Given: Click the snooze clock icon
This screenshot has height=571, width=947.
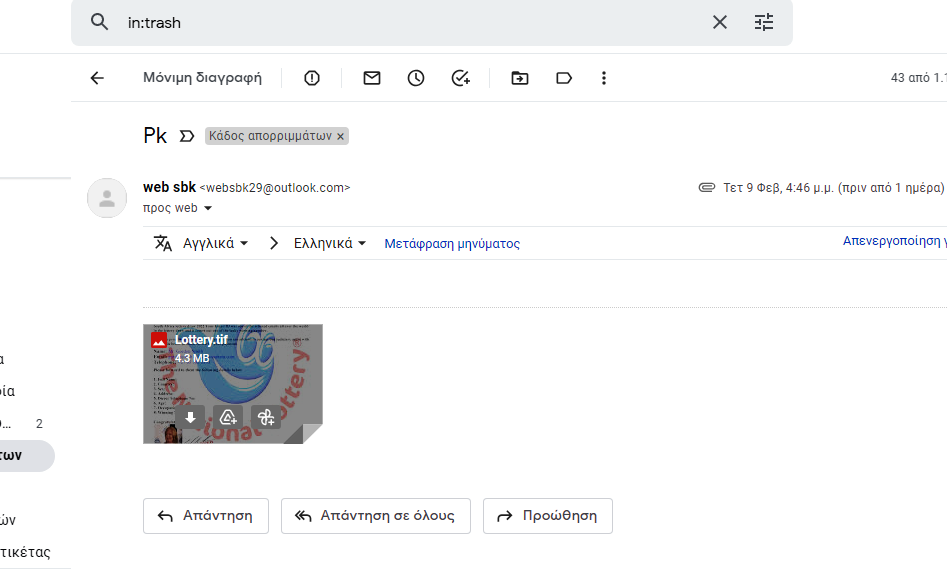Looking at the screenshot, I should click(x=416, y=78).
